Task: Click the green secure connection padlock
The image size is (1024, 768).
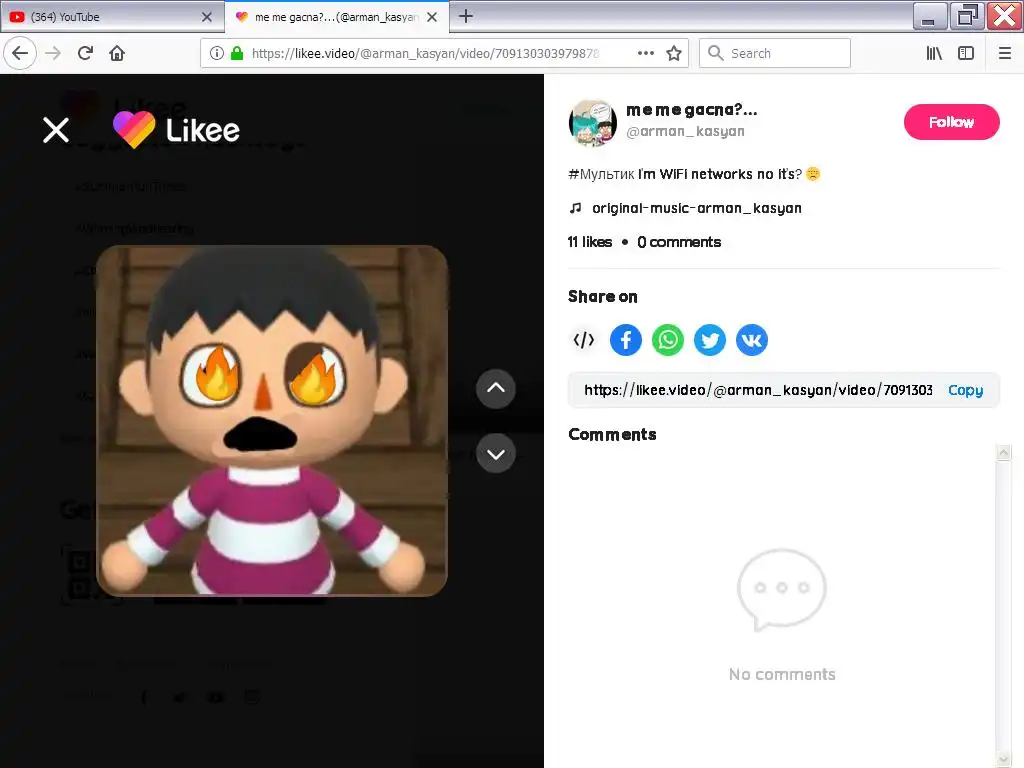Action: pyautogui.click(x=237, y=53)
